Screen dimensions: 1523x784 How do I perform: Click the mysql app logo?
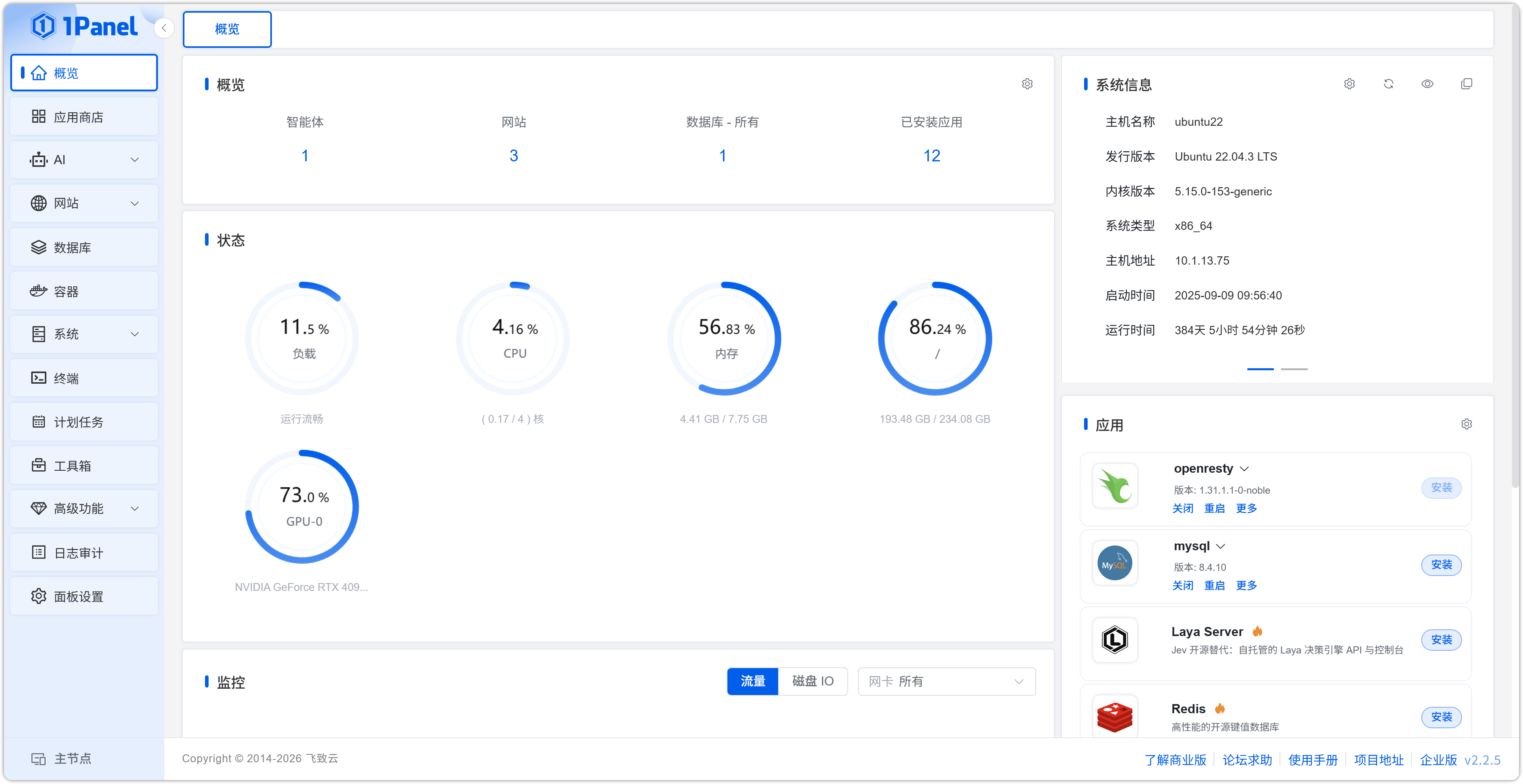pos(1115,564)
